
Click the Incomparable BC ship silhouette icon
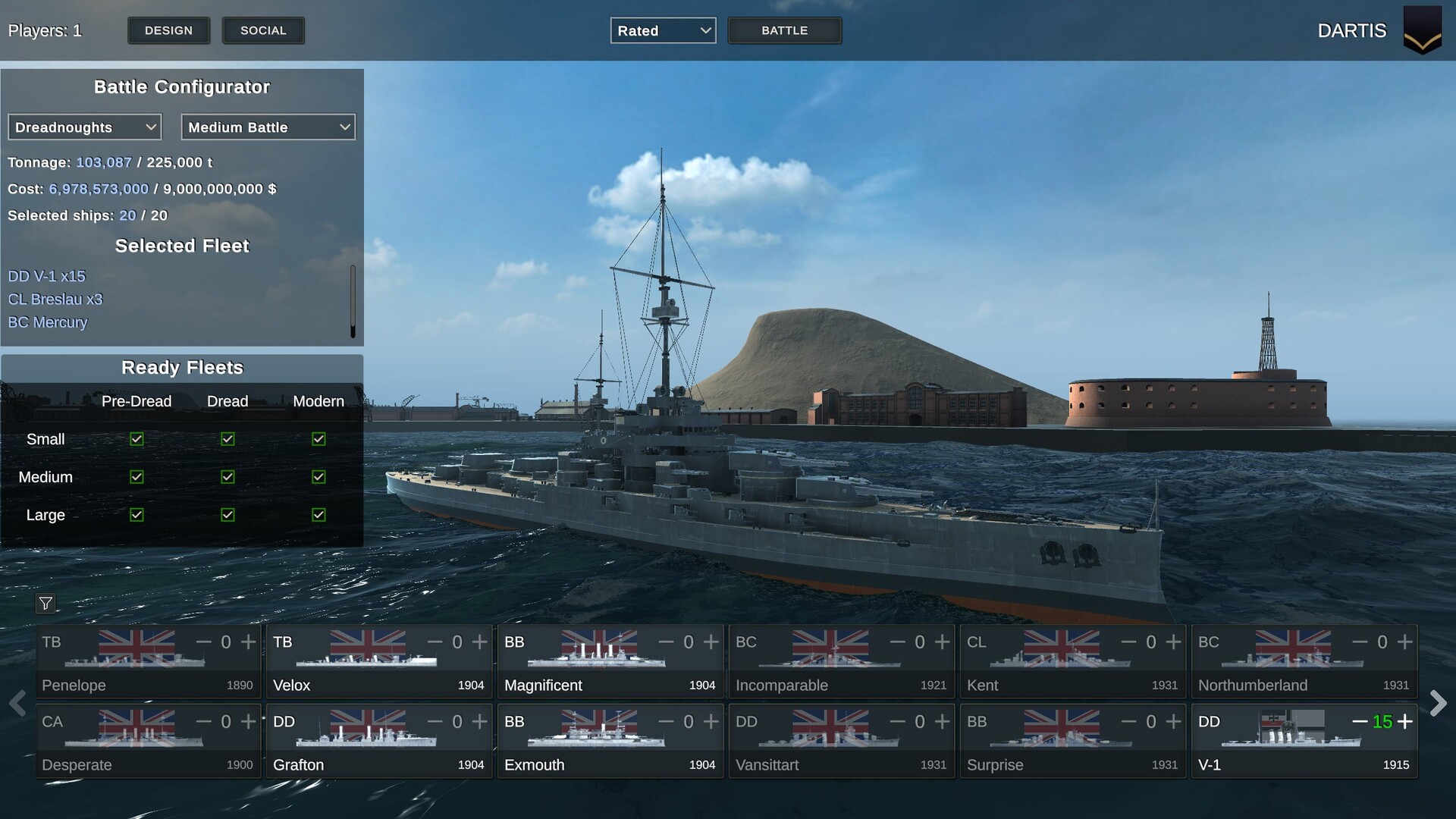coord(840,660)
